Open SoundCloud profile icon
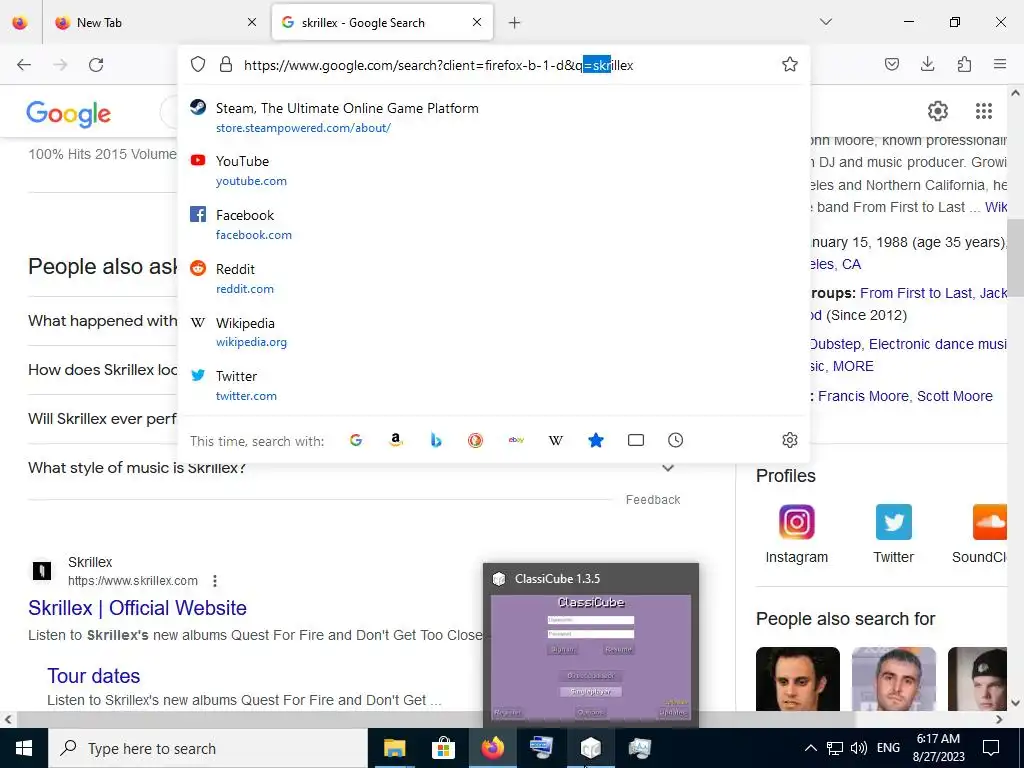 coord(989,522)
